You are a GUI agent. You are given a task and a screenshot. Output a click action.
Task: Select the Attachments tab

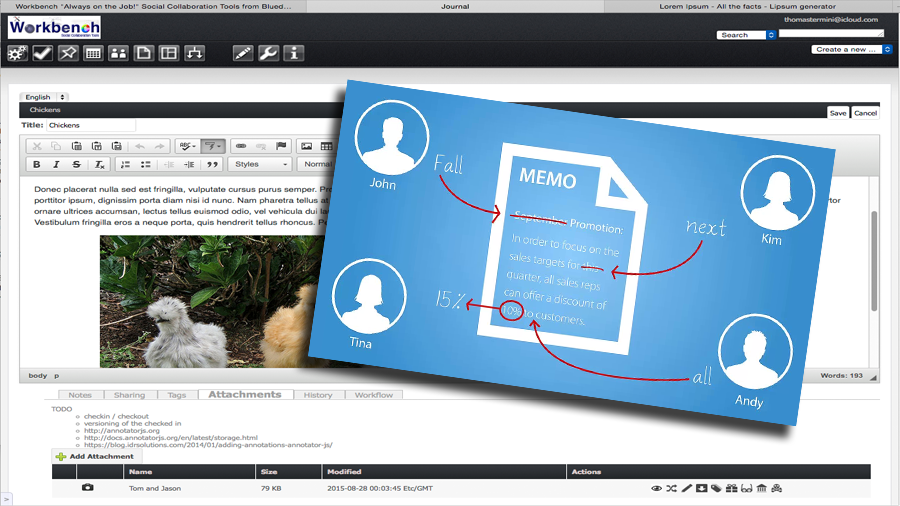245,394
